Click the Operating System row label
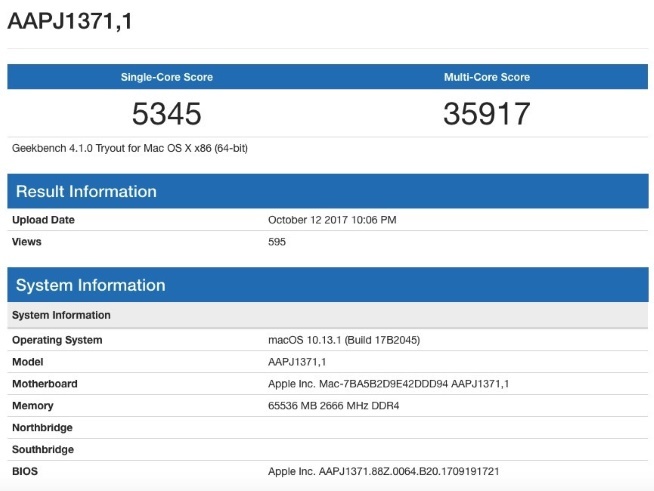Screen dimensions: 654x491 [x=57, y=340]
